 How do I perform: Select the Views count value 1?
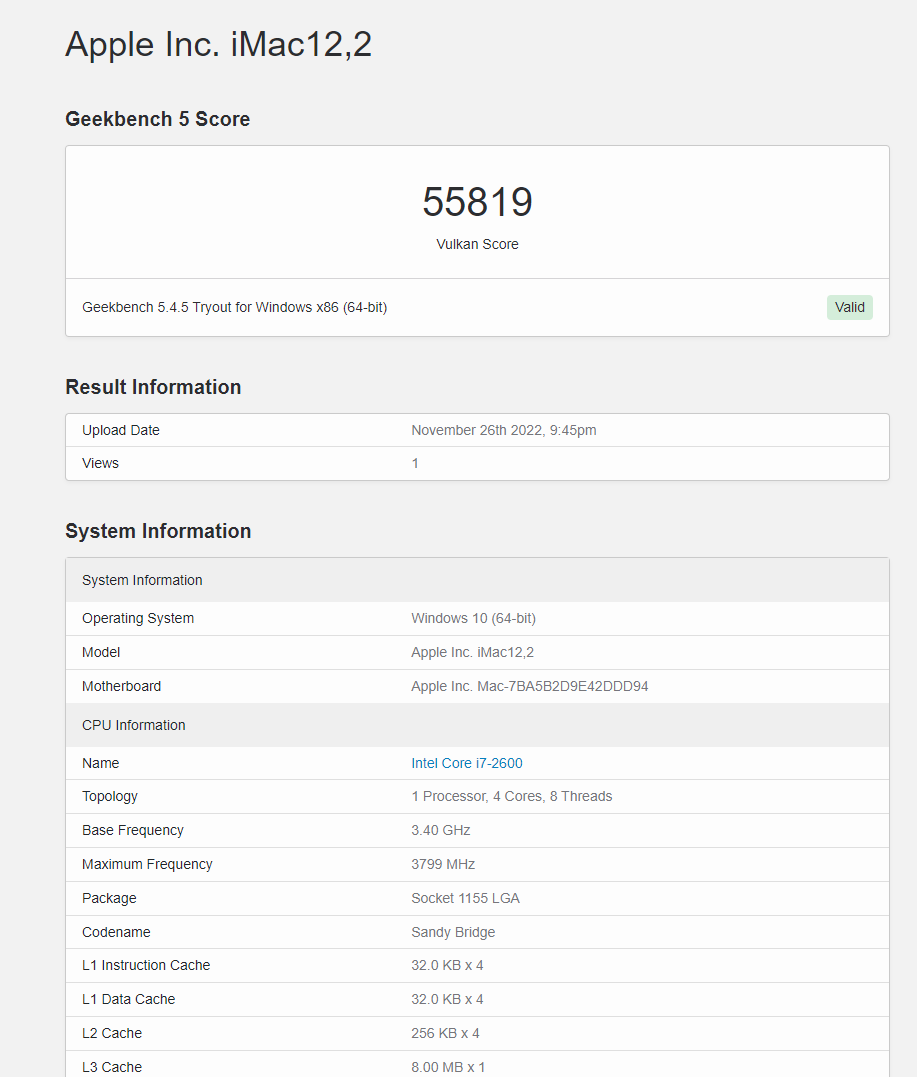tap(415, 463)
